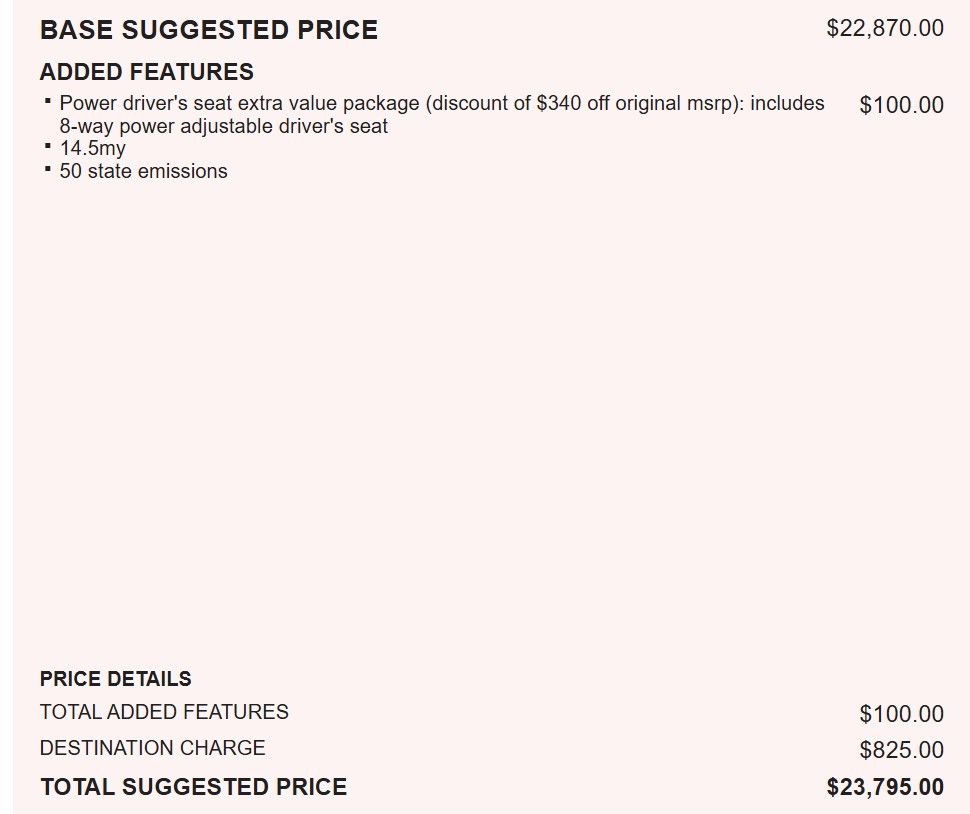This screenshot has width=970, height=814.
Task: Select the $23,795.00 total price amount
Action: 884,787
